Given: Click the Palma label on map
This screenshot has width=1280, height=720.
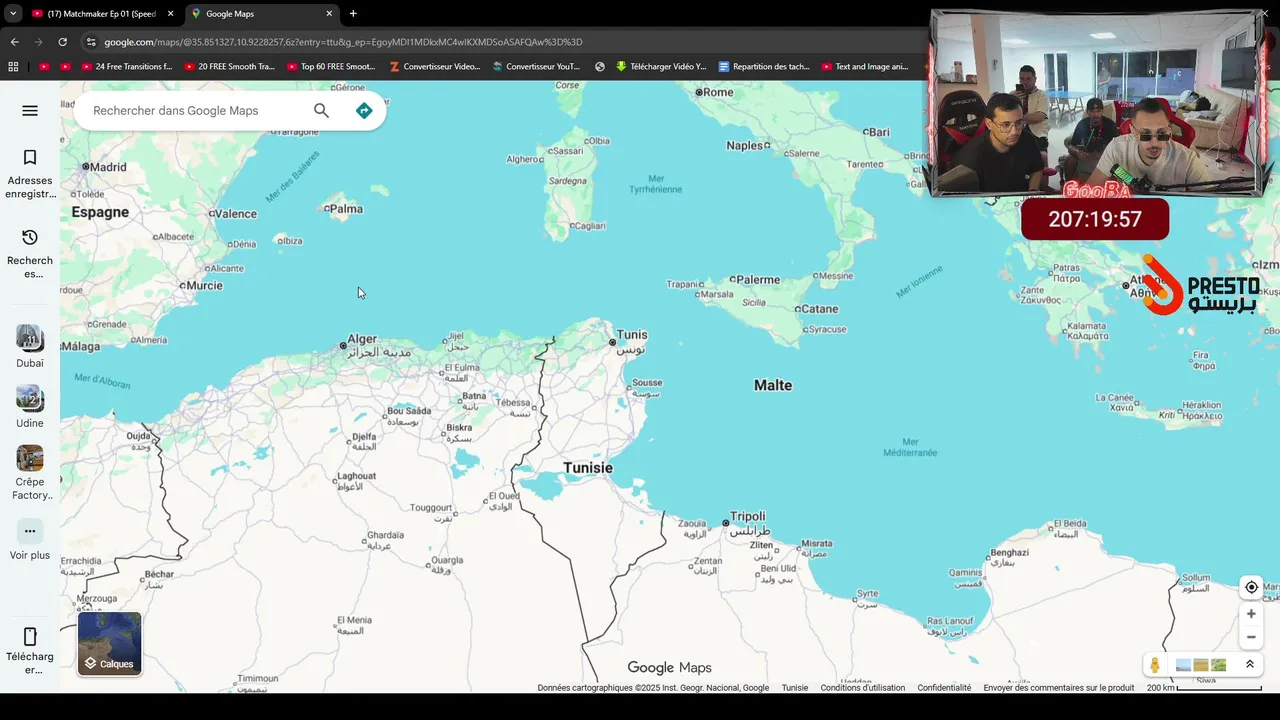Looking at the screenshot, I should point(346,209).
